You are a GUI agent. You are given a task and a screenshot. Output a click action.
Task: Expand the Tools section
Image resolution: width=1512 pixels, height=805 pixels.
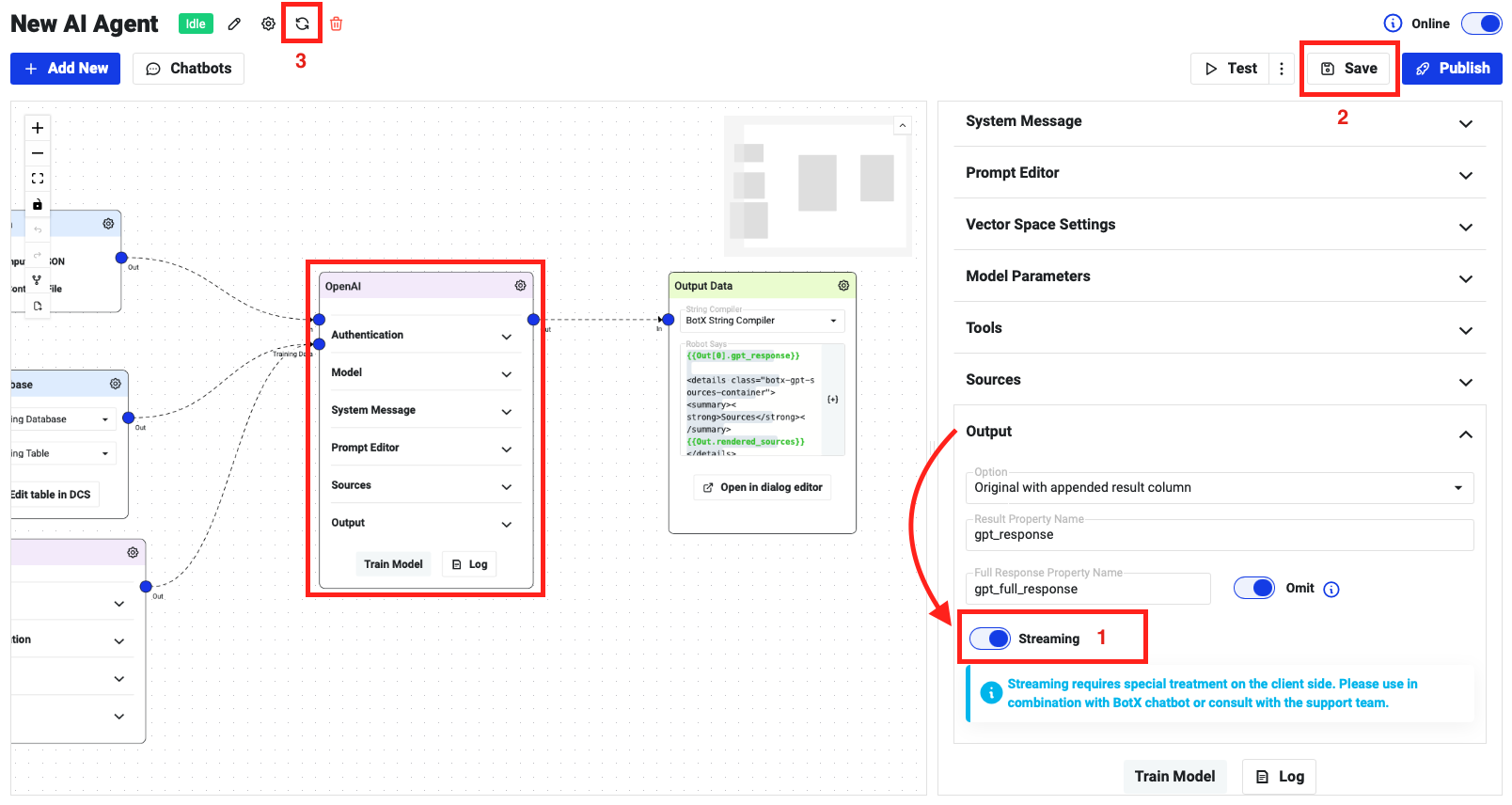pos(1220,328)
